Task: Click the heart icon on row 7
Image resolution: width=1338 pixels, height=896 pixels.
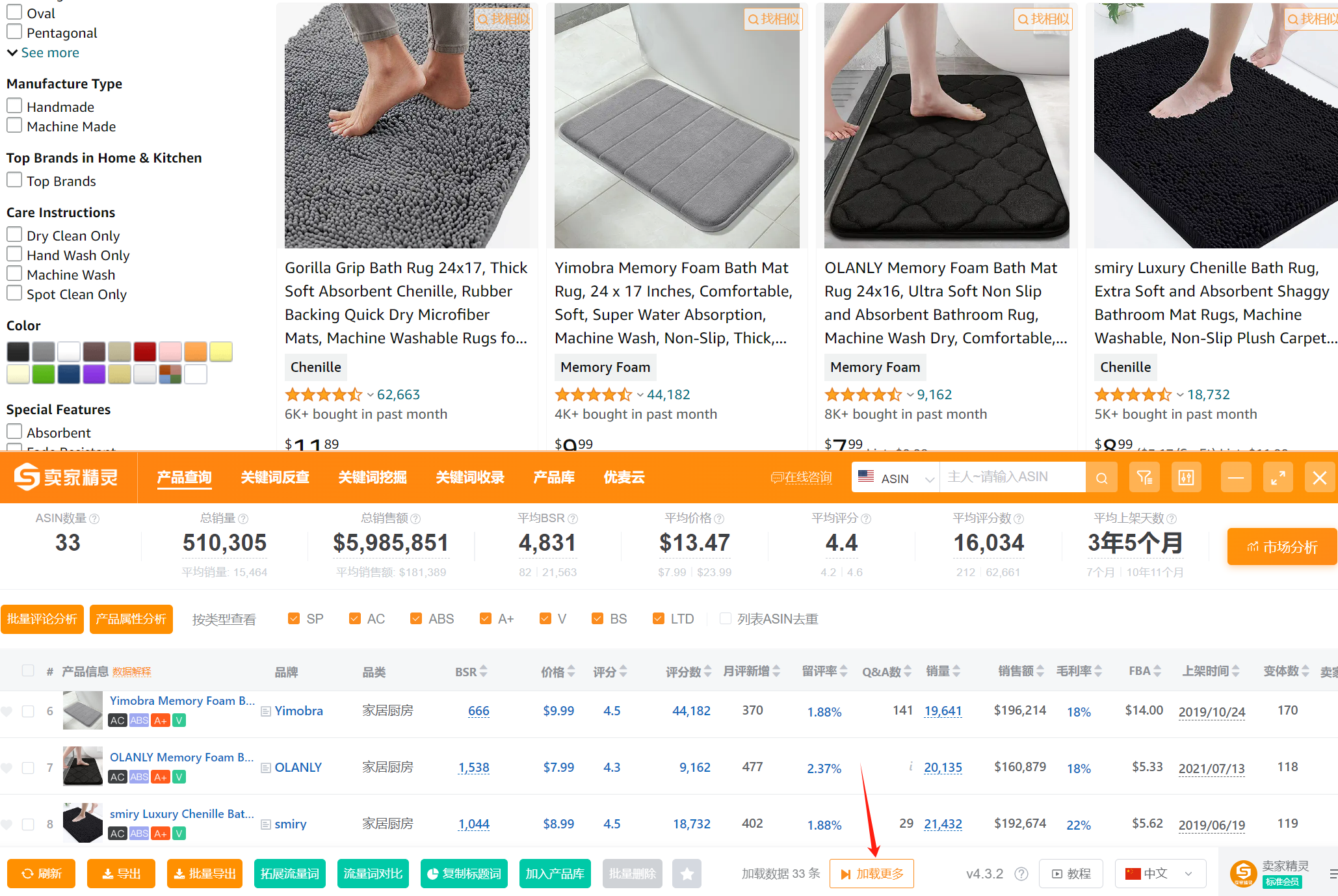Action: click(7, 768)
